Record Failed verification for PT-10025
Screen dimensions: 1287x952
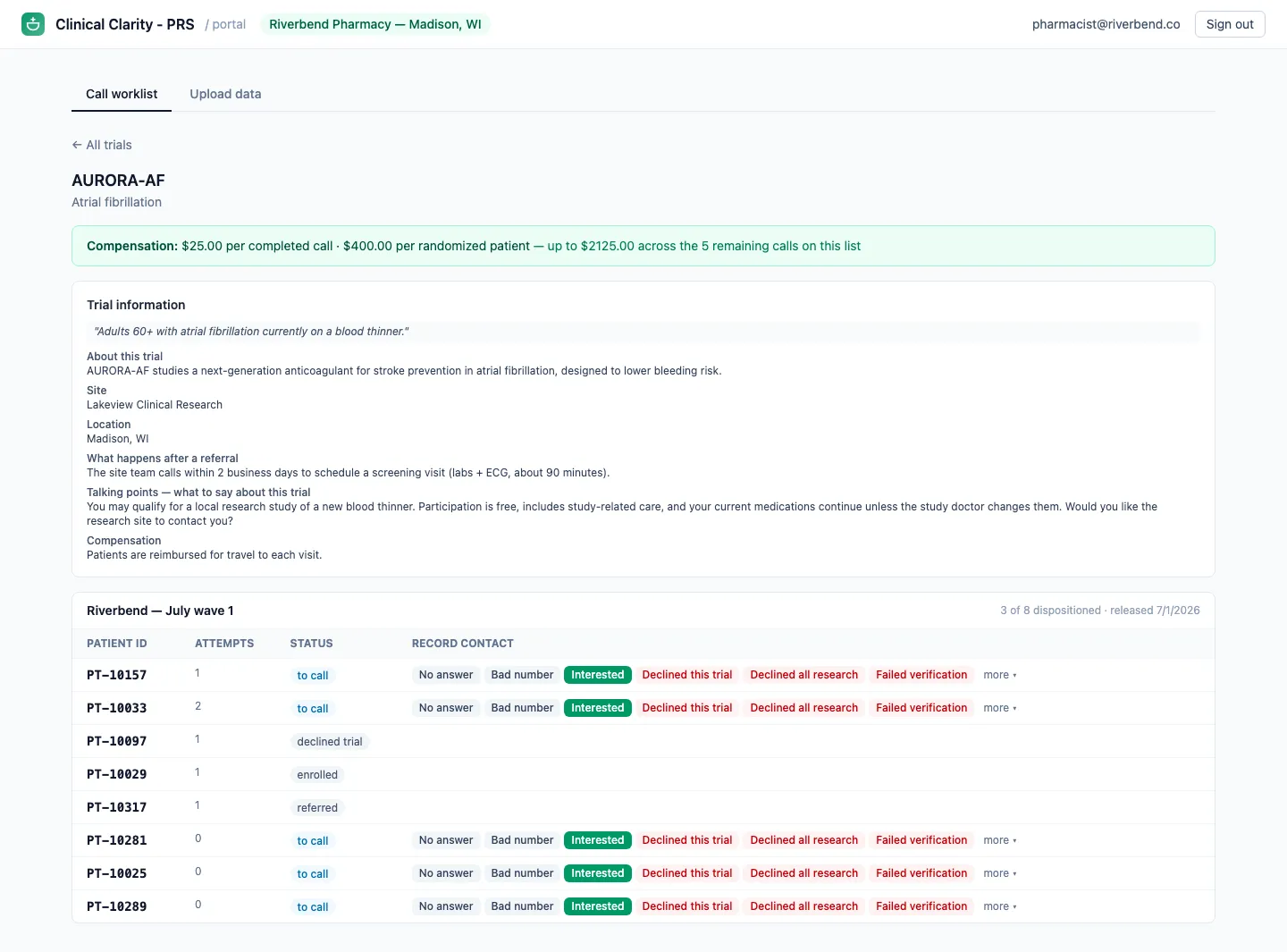tap(921, 873)
